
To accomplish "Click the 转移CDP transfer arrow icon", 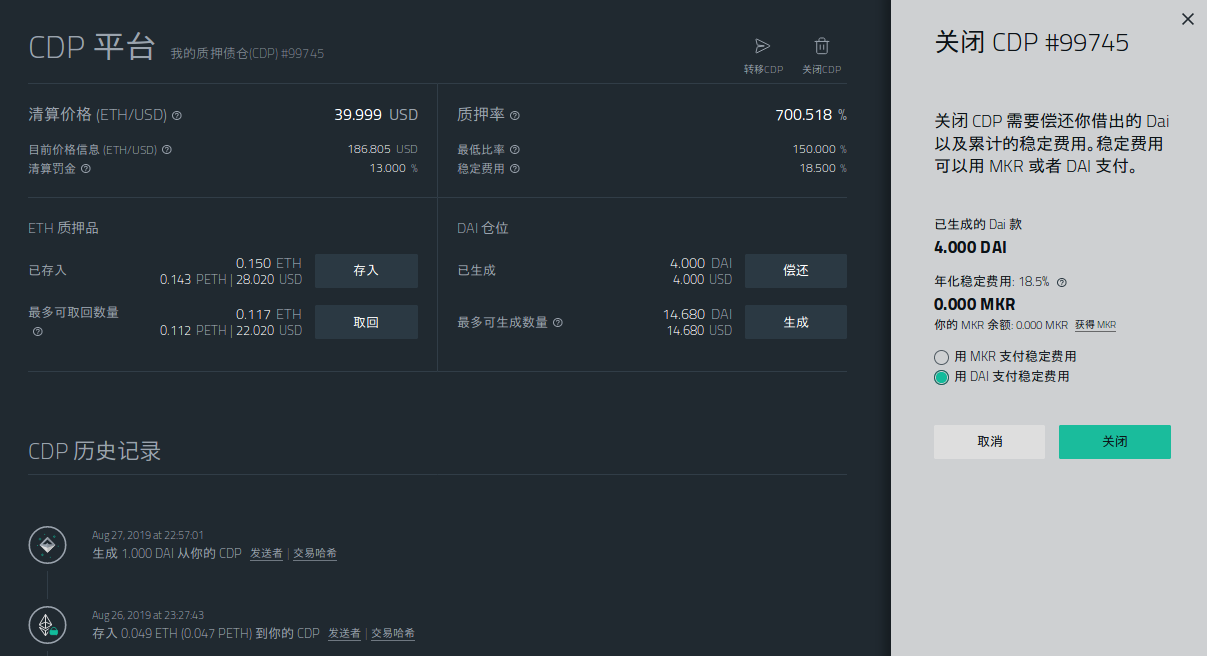I will coord(763,46).
